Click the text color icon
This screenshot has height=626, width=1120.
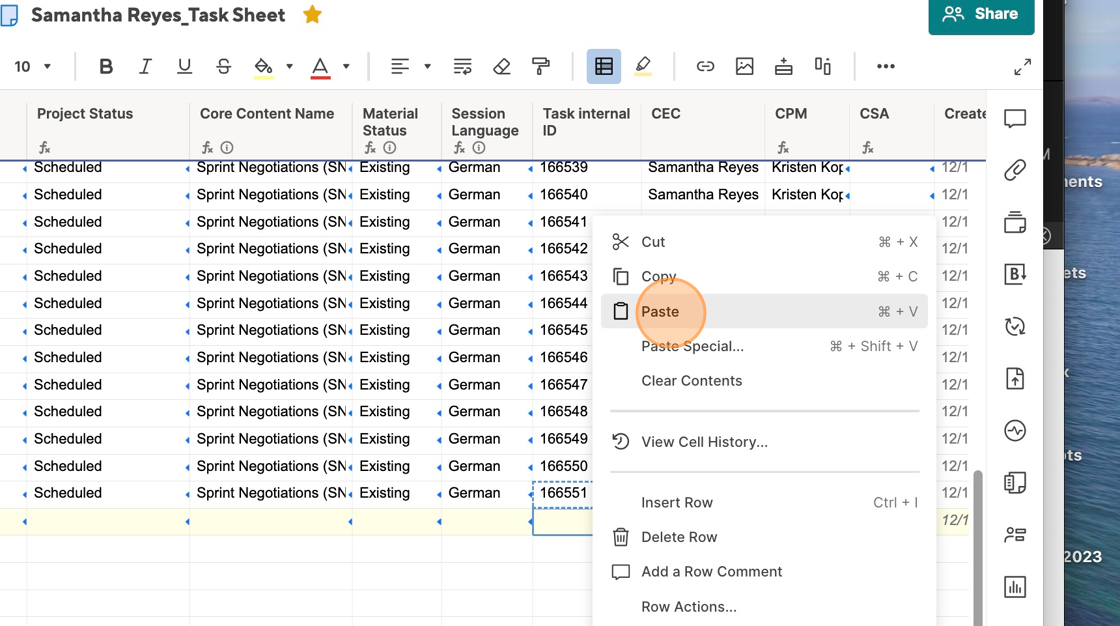point(320,66)
